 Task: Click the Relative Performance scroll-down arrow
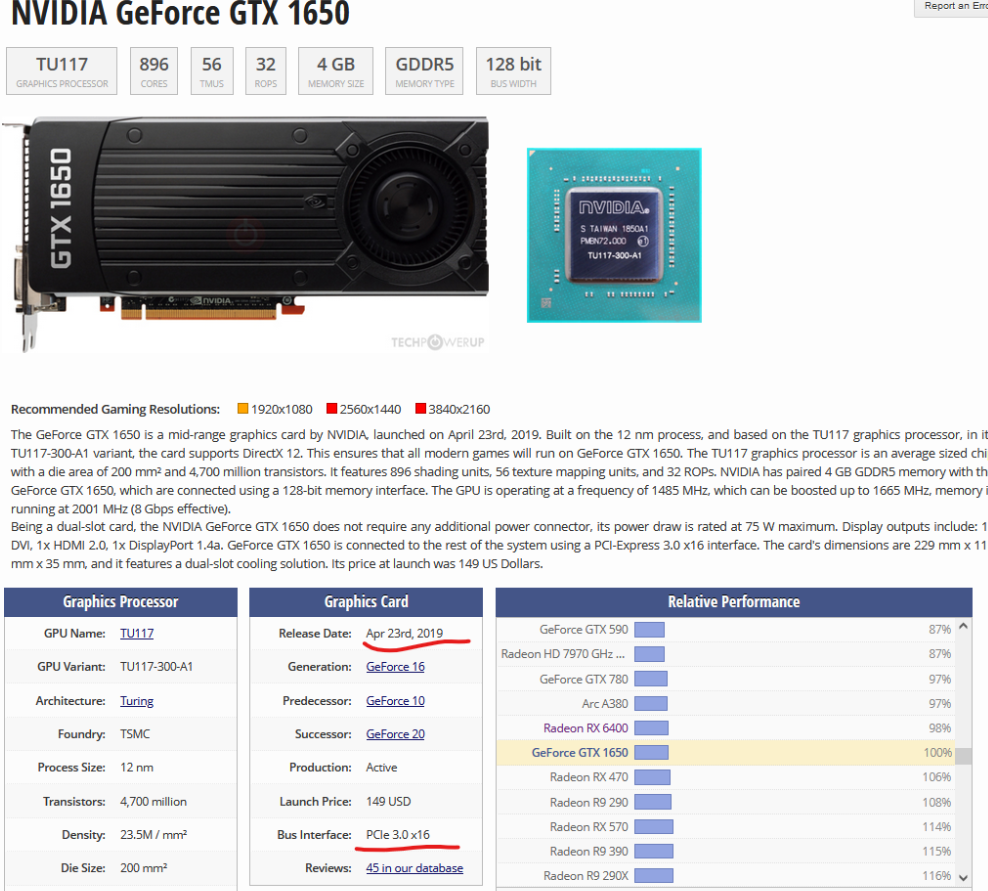[963, 877]
